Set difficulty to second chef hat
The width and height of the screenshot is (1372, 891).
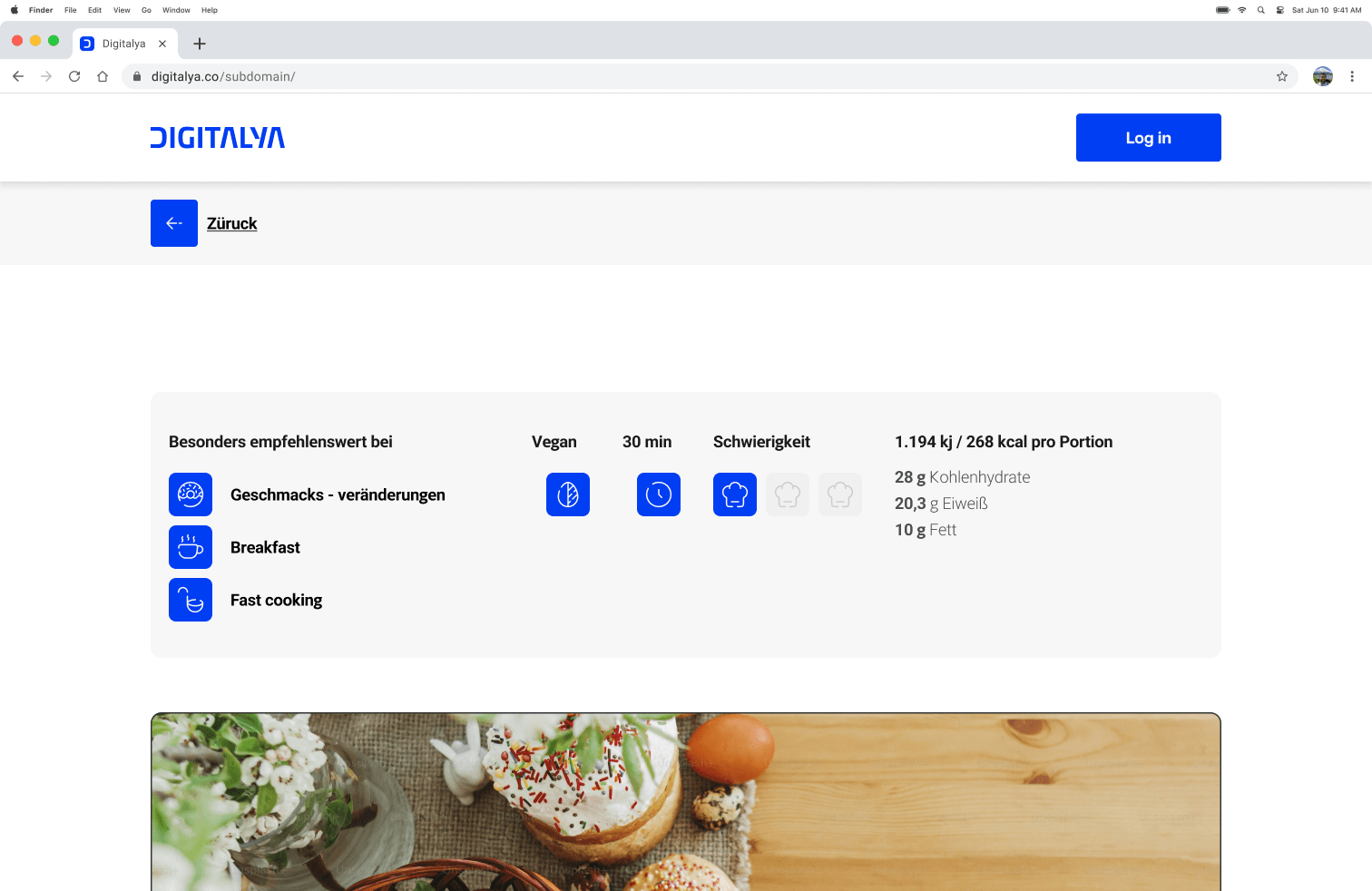click(x=788, y=494)
